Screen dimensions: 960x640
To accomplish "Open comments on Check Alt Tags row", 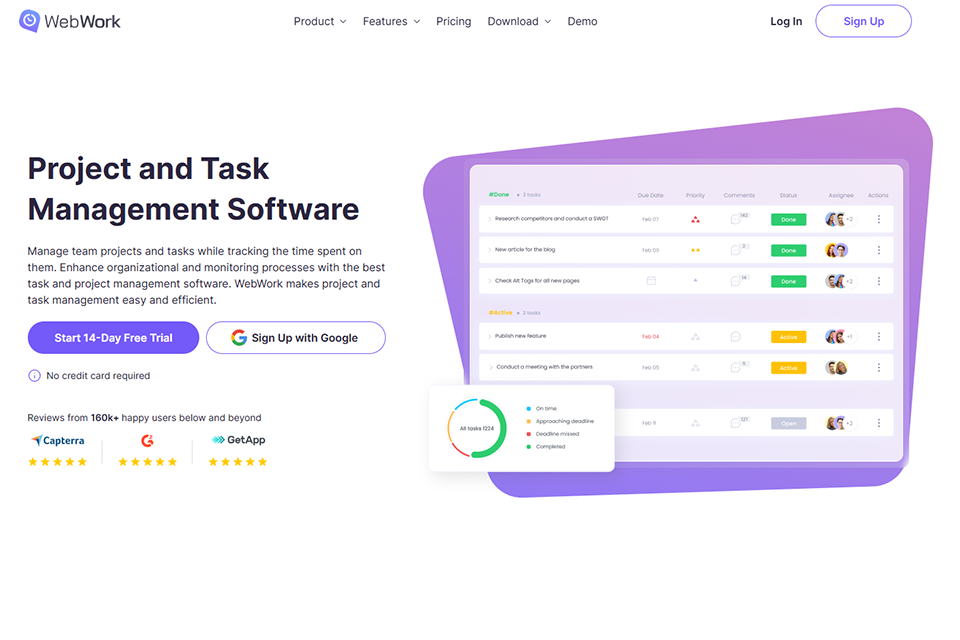I will point(739,280).
